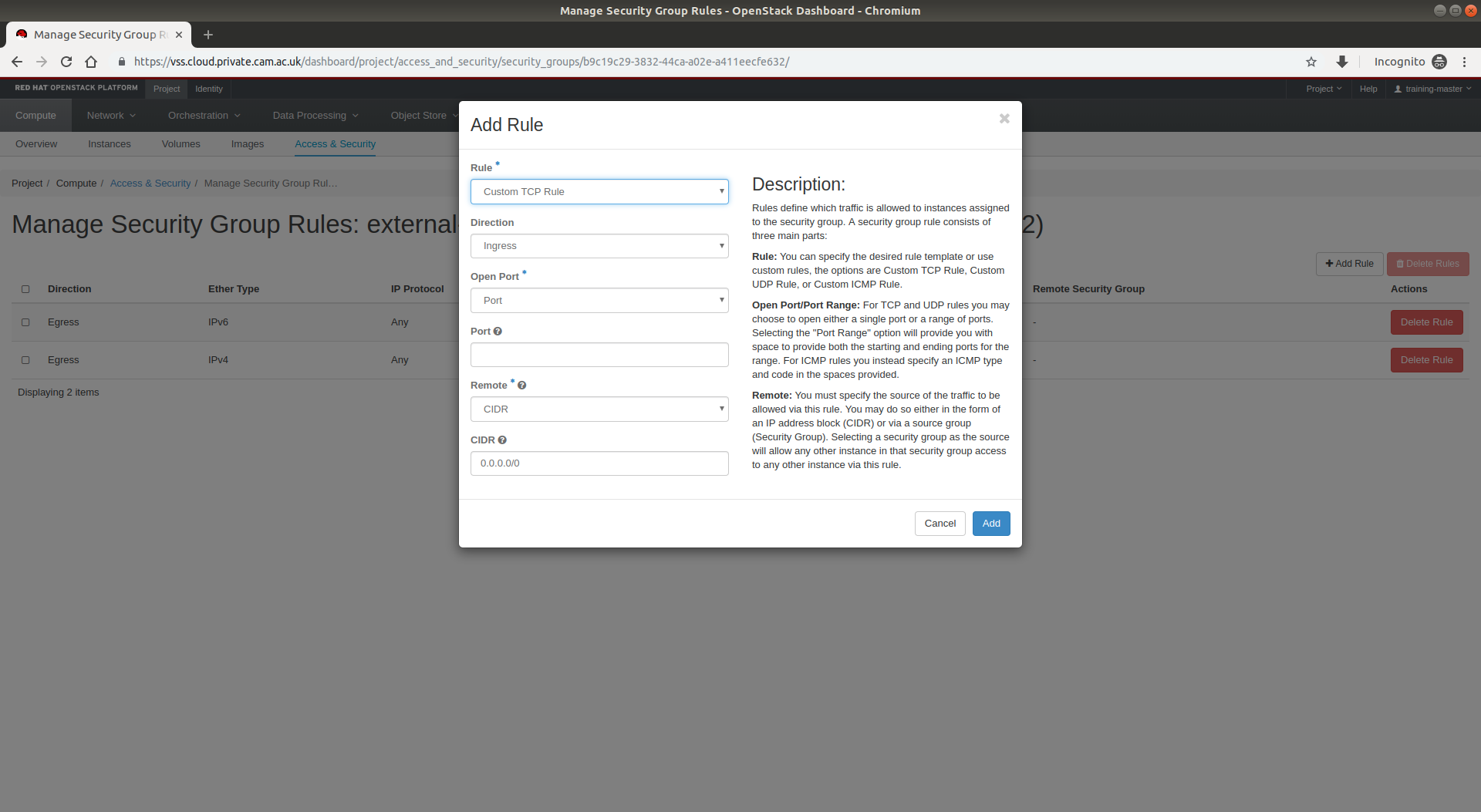The height and width of the screenshot is (812, 1481).
Task: Click the help icon next to Port label
Action: (498, 332)
